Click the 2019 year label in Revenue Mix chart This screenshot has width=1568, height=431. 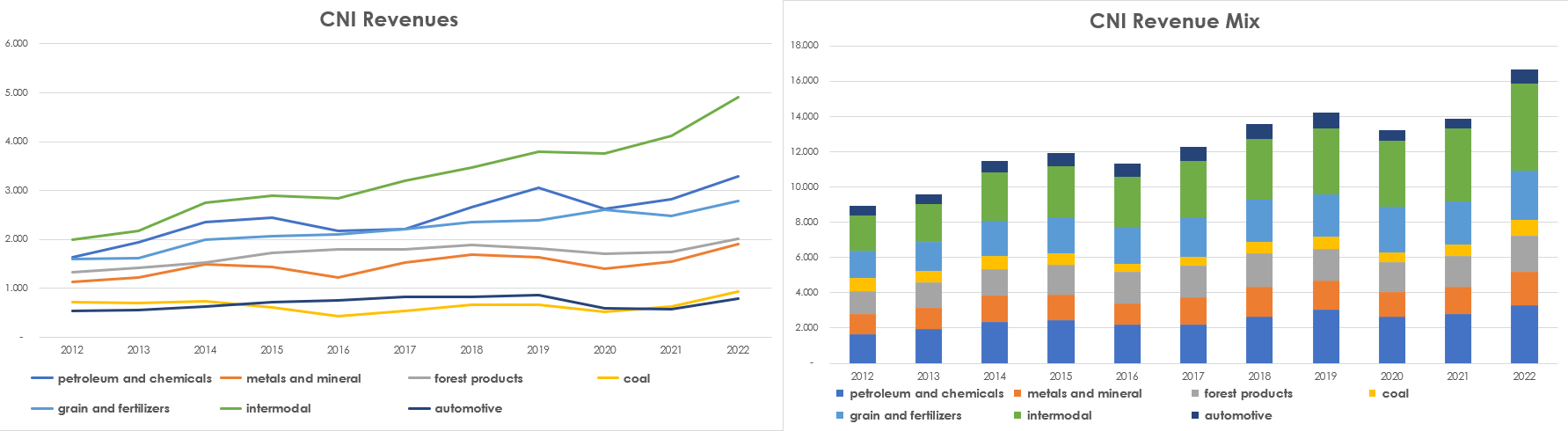1325,376
